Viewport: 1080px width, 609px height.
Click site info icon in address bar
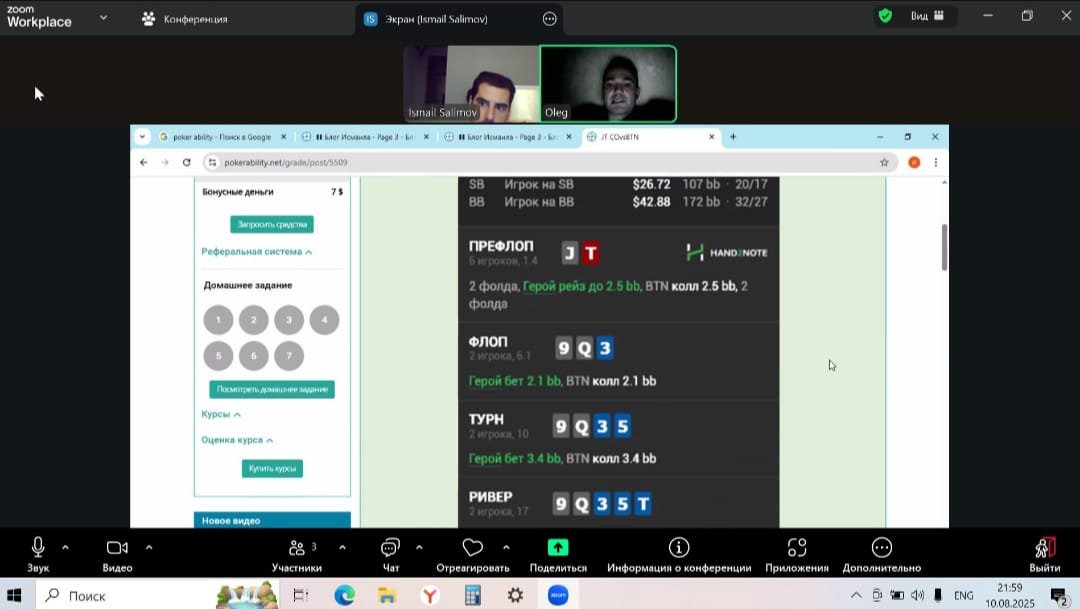212,163
